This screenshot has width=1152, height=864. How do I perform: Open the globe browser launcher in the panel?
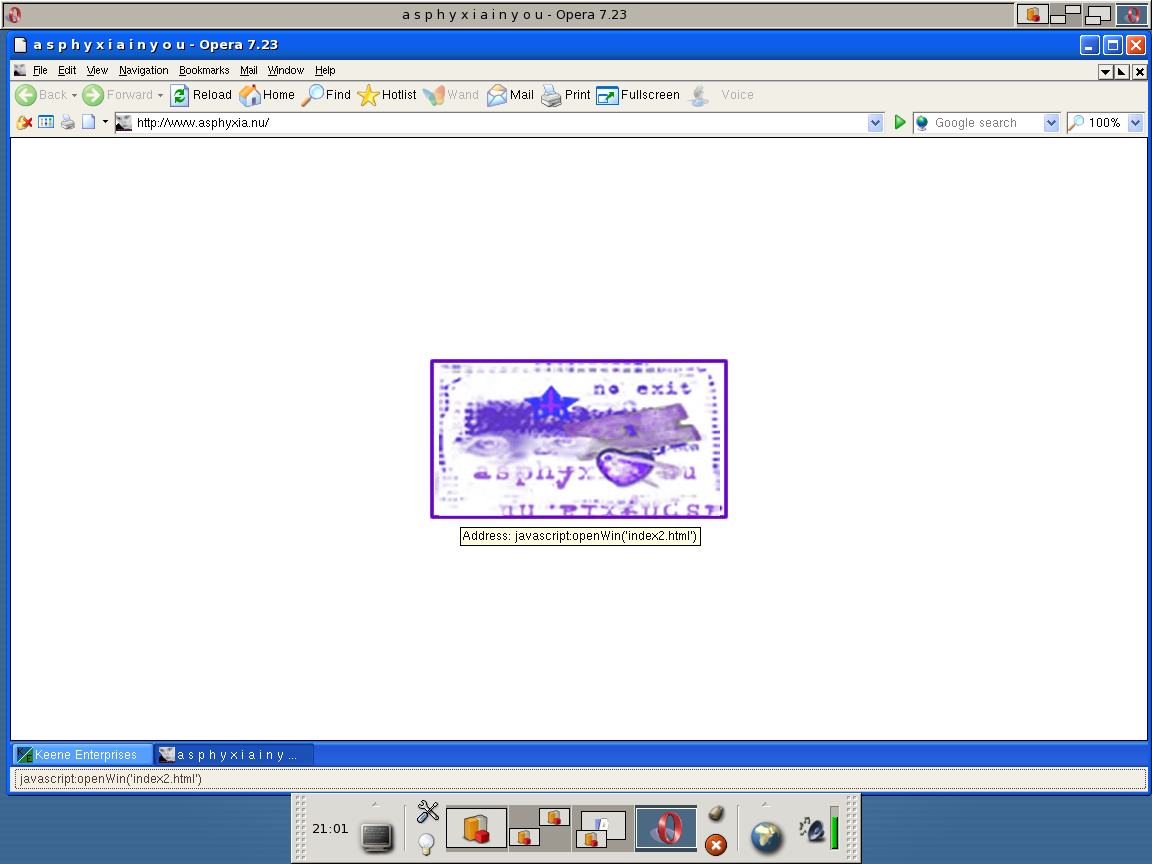pos(766,837)
